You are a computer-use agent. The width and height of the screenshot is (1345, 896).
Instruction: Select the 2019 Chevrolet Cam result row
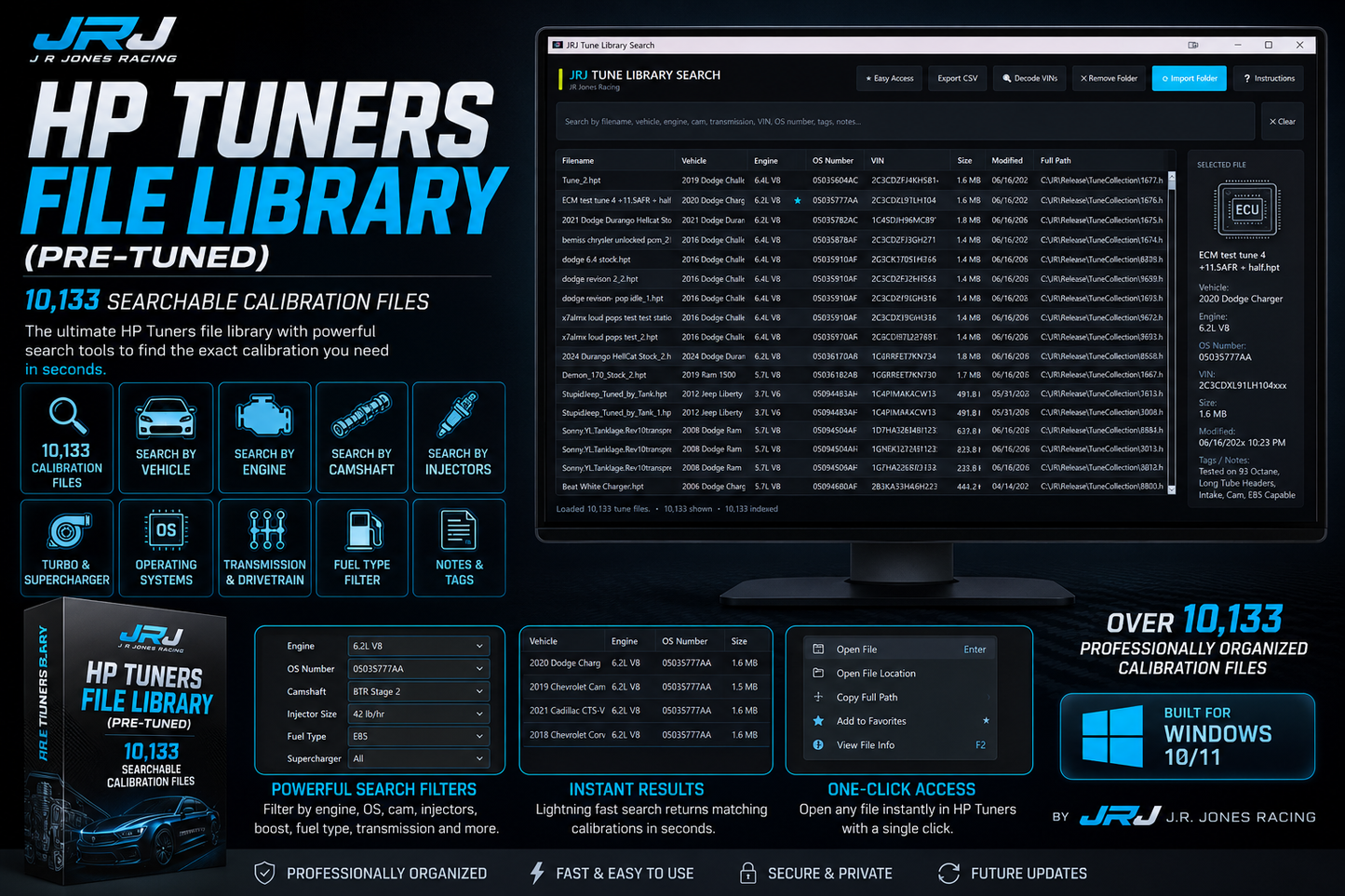click(x=646, y=687)
